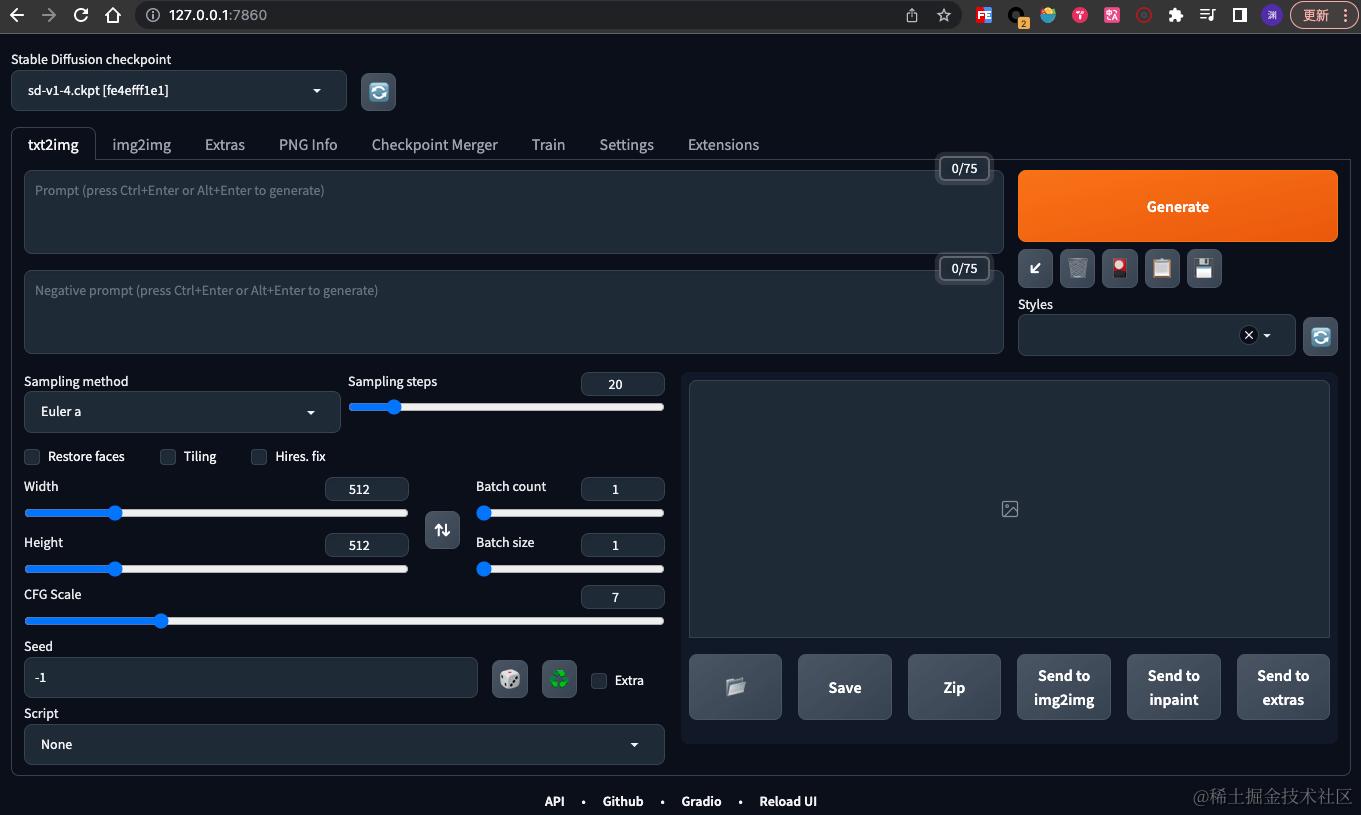Click the Save button
The height and width of the screenshot is (815, 1361).
[845, 687]
